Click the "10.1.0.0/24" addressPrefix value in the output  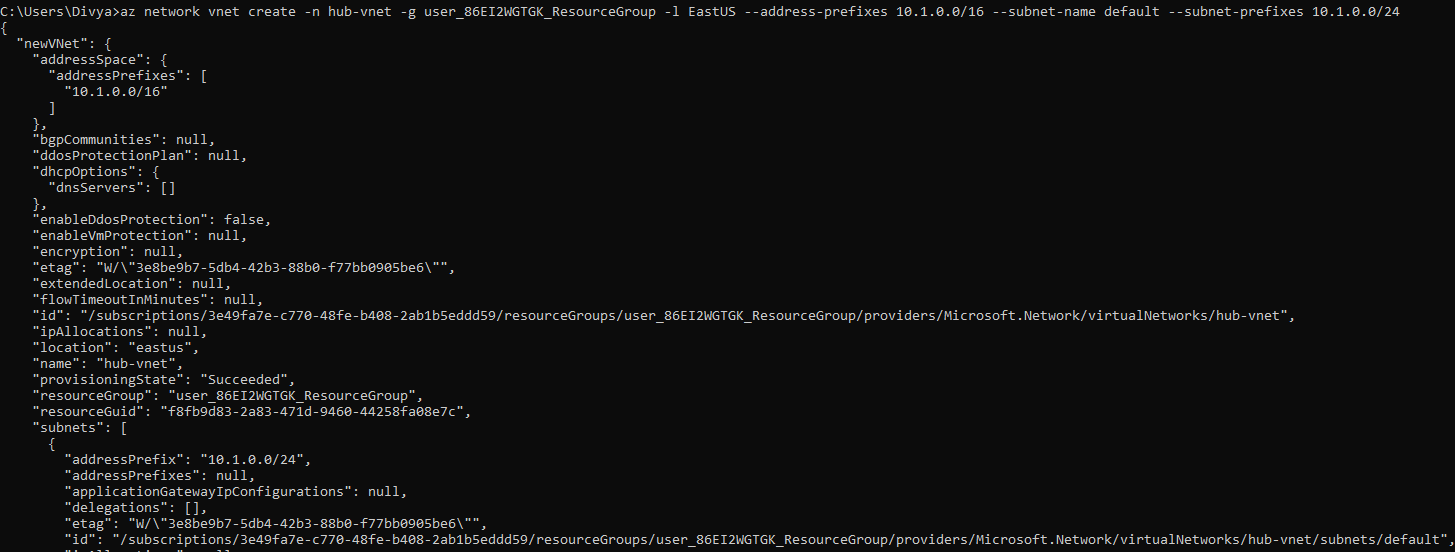(x=257, y=459)
